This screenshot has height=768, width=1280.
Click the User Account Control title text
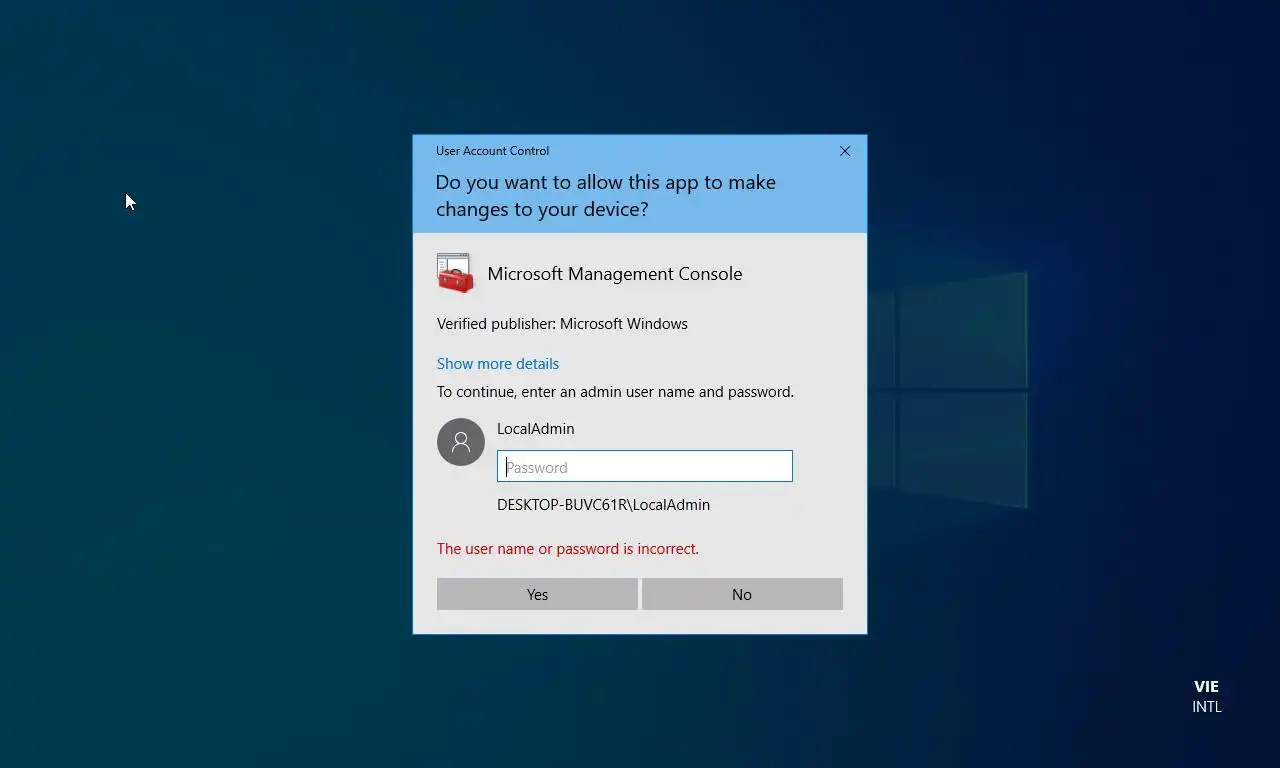click(x=493, y=151)
